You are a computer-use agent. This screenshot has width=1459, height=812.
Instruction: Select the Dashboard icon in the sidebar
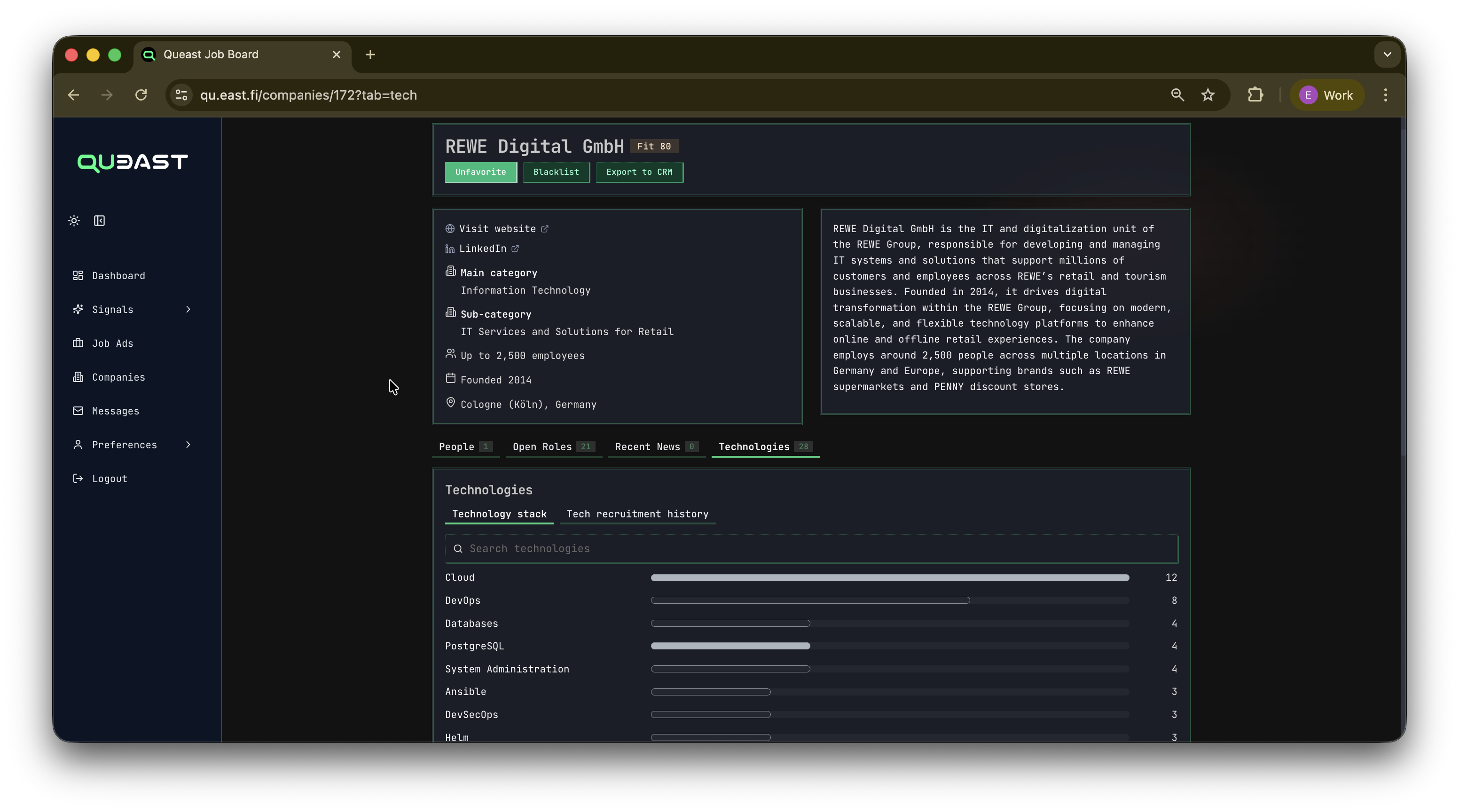pyautogui.click(x=78, y=276)
